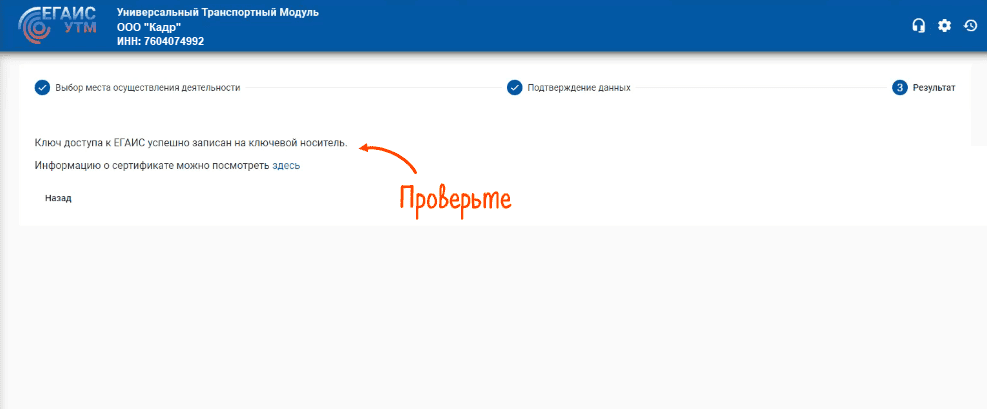Click the Информацию о сертификате text
The height and width of the screenshot is (409, 987).
(152, 166)
